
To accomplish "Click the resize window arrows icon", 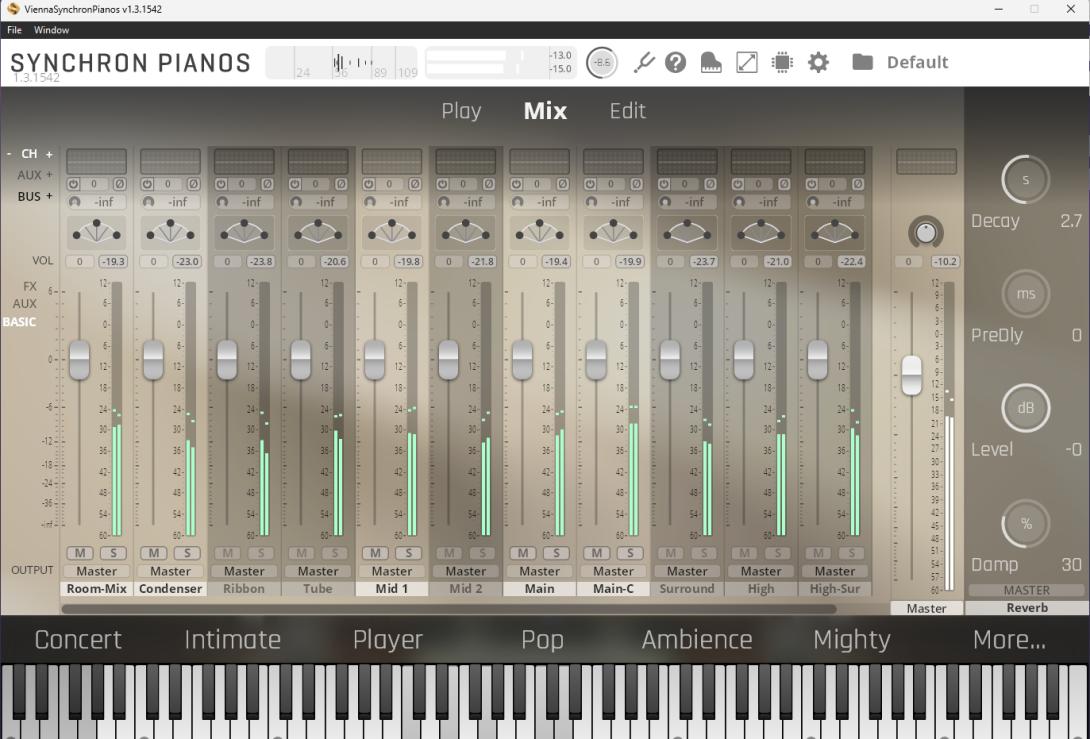I will point(747,63).
